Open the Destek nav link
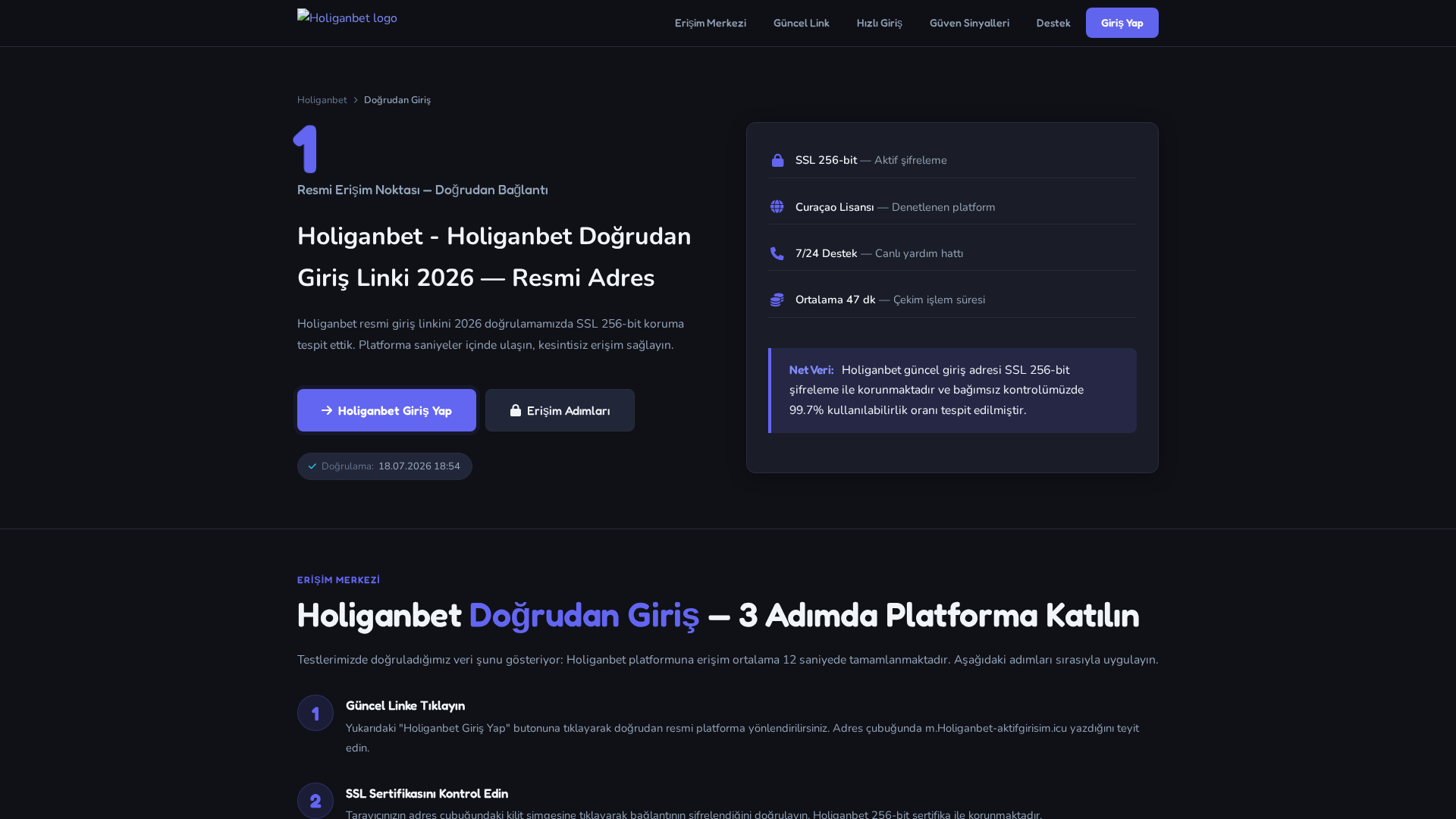 [1053, 23]
